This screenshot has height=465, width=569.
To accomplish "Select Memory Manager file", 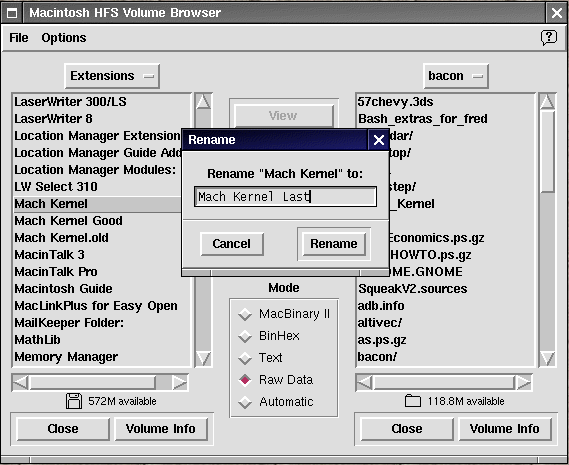I will (x=102, y=357).
